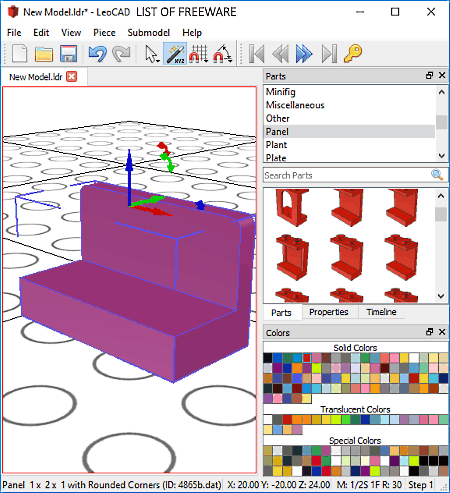Go to previous step
The image size is (450, 493).
[281, 53]
